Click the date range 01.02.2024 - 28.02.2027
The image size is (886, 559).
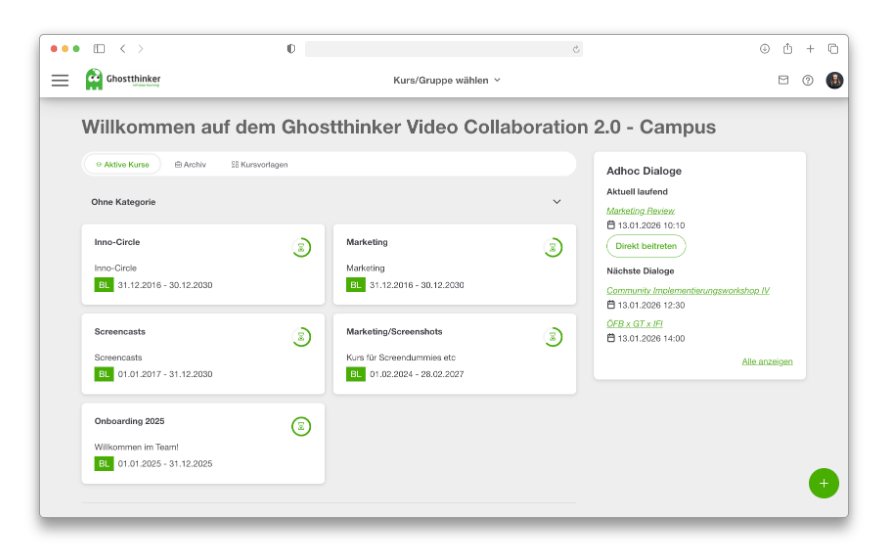coord(416,374)
